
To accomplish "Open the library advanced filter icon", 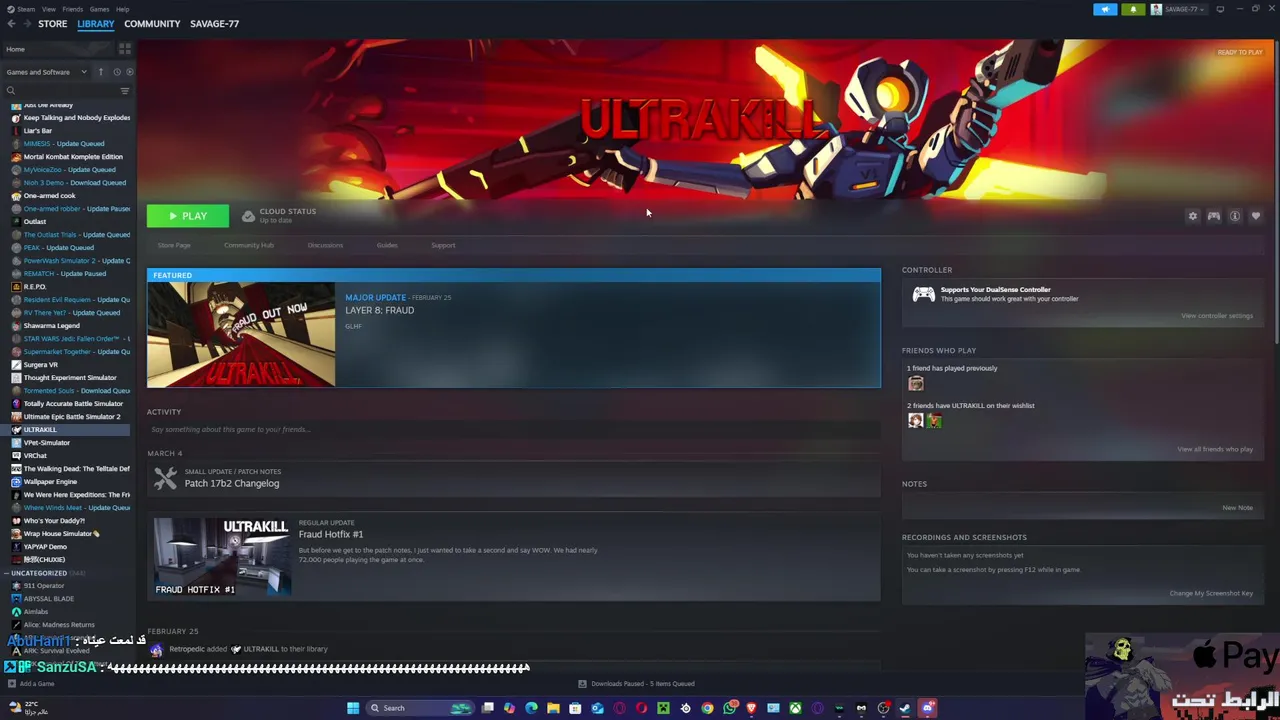I will [x=125, y=91].
